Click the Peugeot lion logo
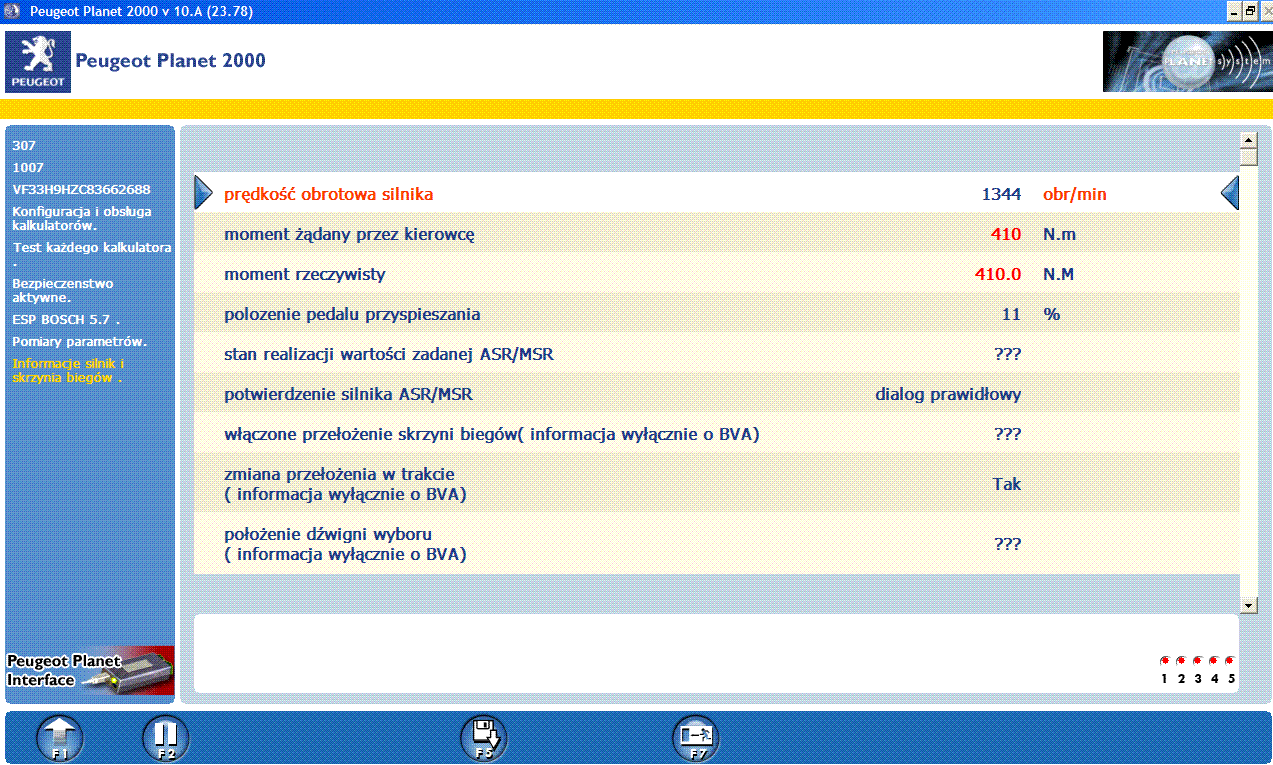 [x=38, y=62]
